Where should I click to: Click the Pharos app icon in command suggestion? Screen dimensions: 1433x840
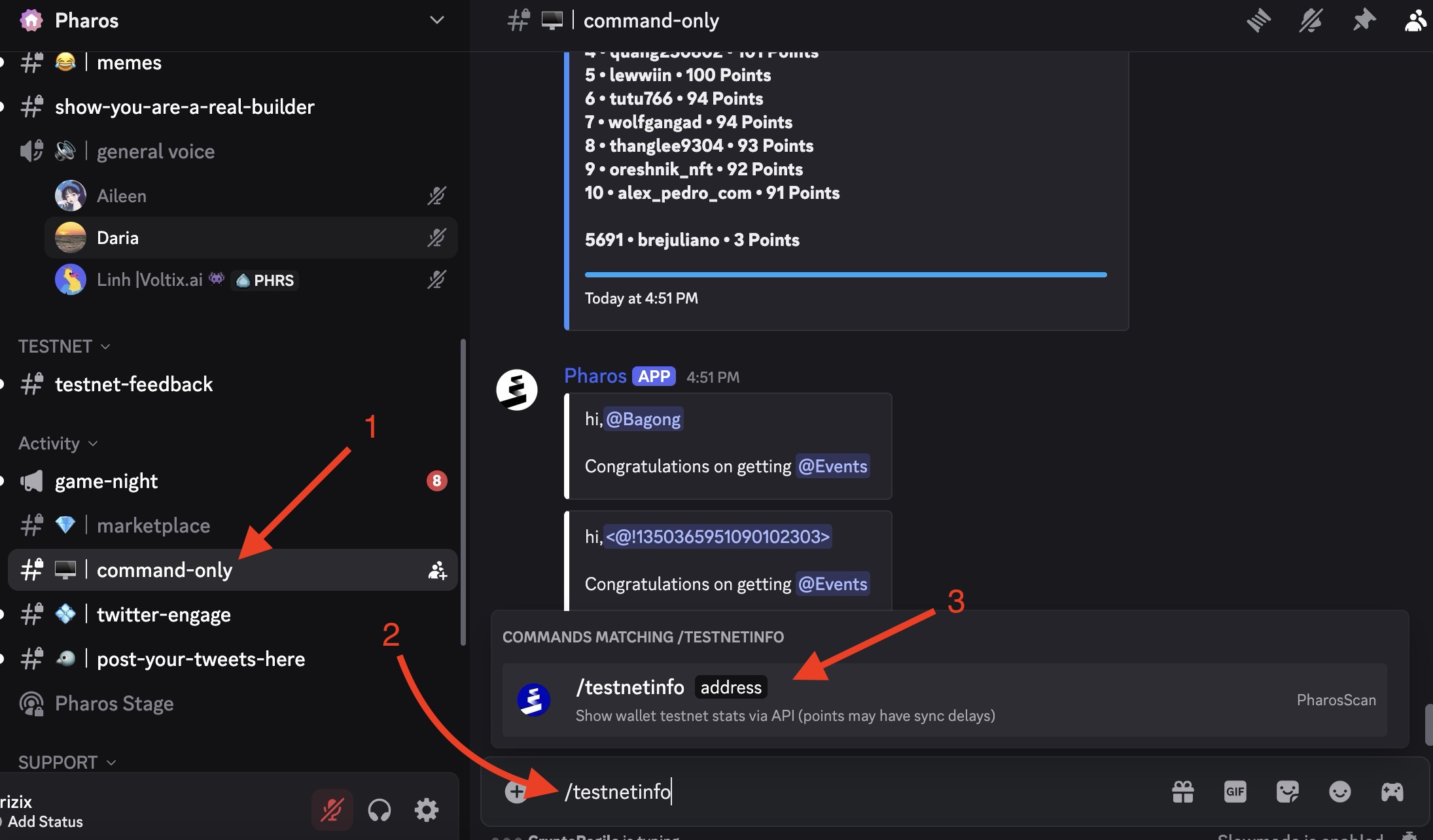(x=534, y=700)
